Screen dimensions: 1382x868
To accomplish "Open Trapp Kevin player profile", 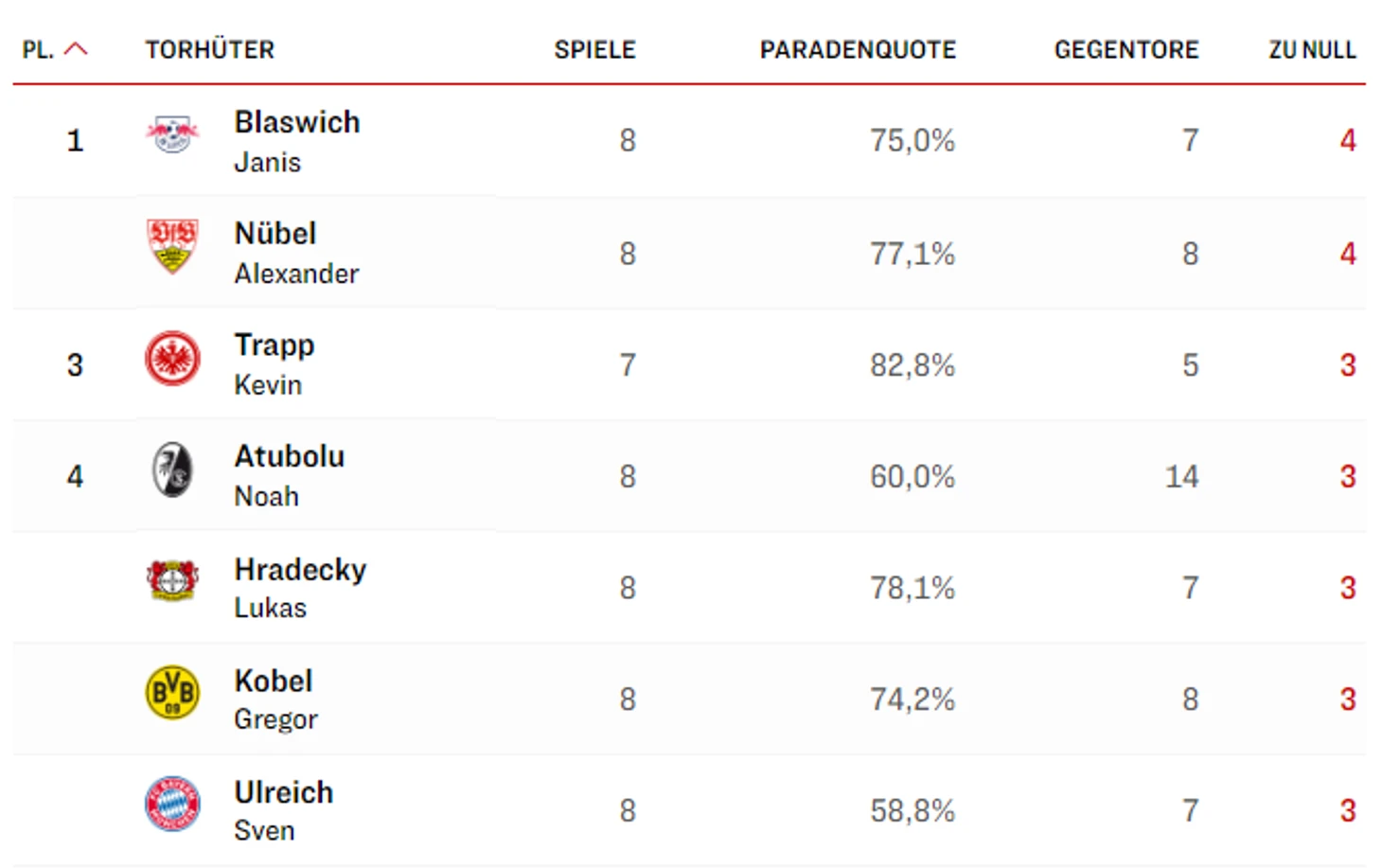I will point(275,364).
